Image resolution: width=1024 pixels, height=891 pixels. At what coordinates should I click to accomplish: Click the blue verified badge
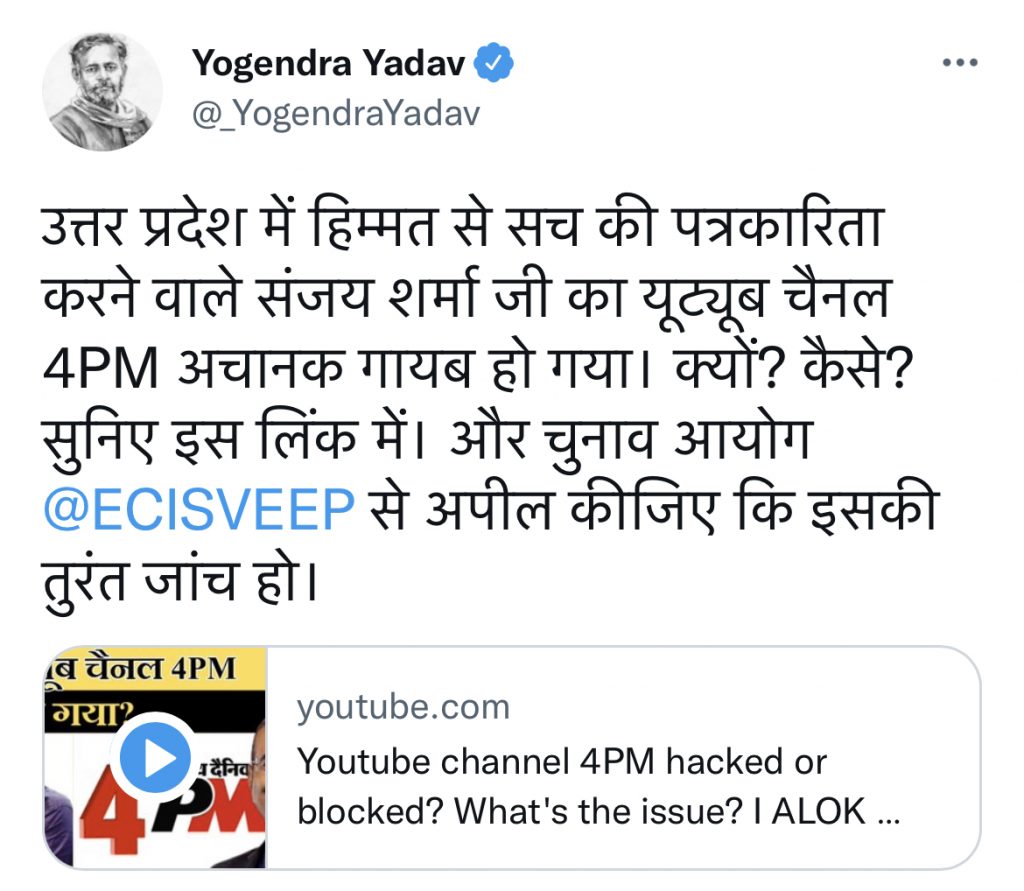(493, 63)
